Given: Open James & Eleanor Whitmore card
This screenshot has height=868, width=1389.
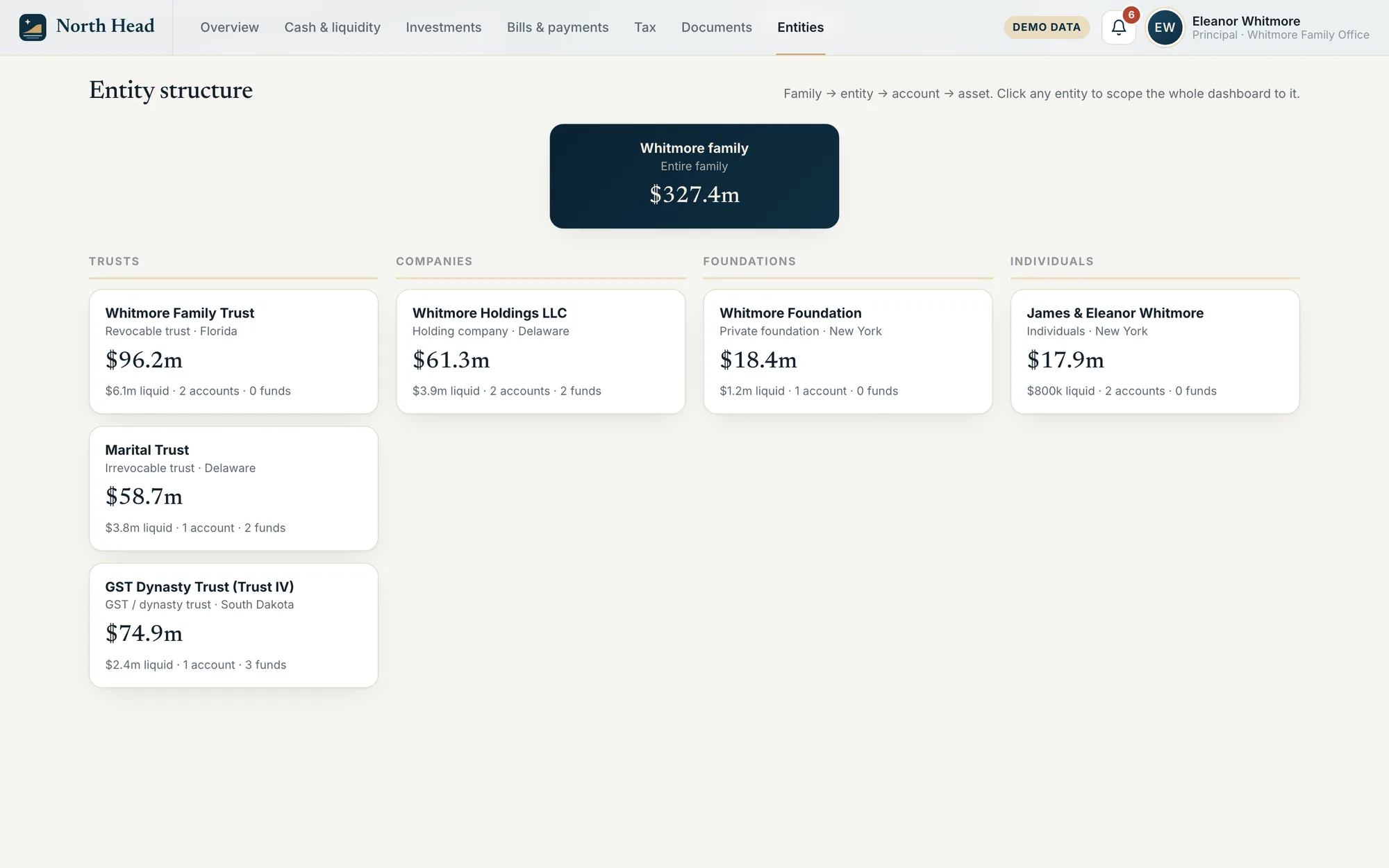Looking at the screenshot, I should [x=1155, y=351].
